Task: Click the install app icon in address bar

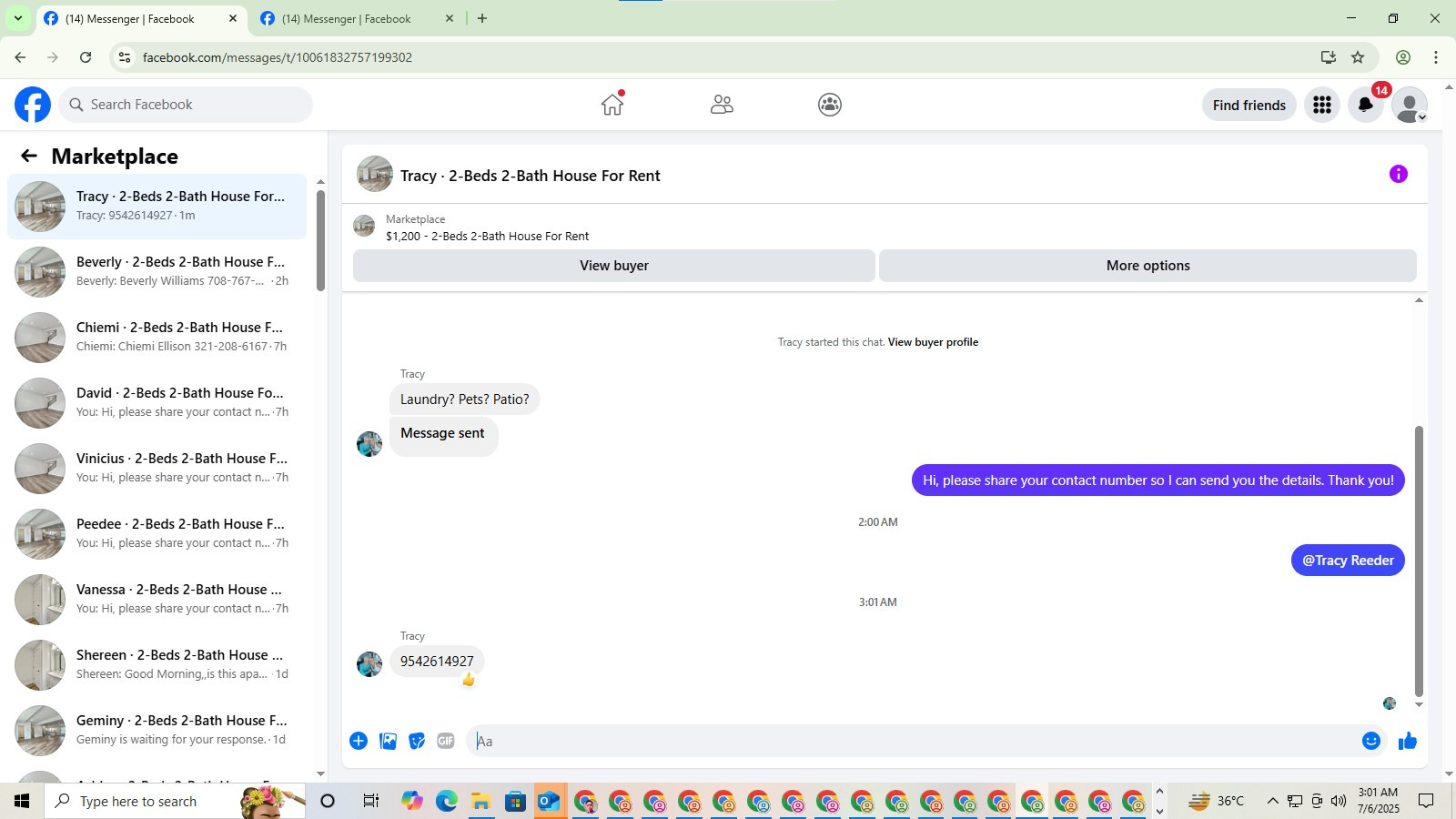Action: [x=1329, y=57]
